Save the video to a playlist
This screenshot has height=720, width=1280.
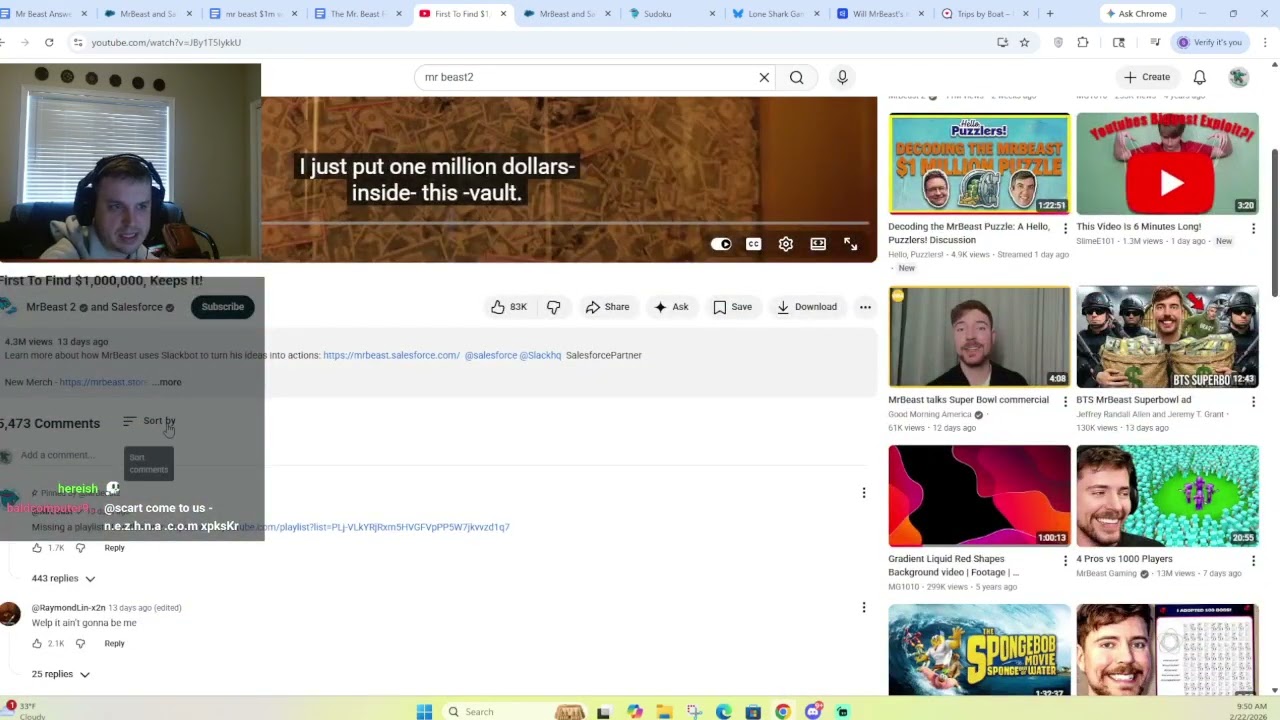[x=732, y=307]
